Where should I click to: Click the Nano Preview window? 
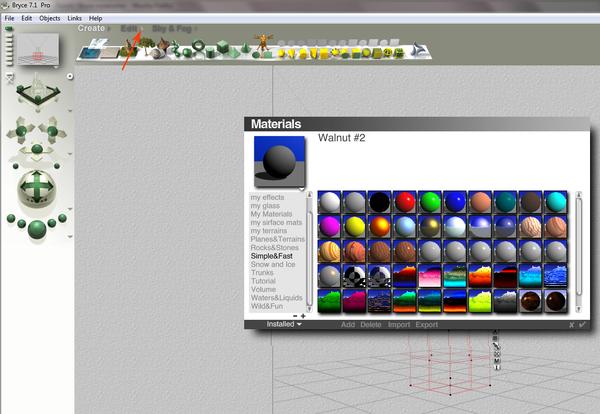click(39, 49)
